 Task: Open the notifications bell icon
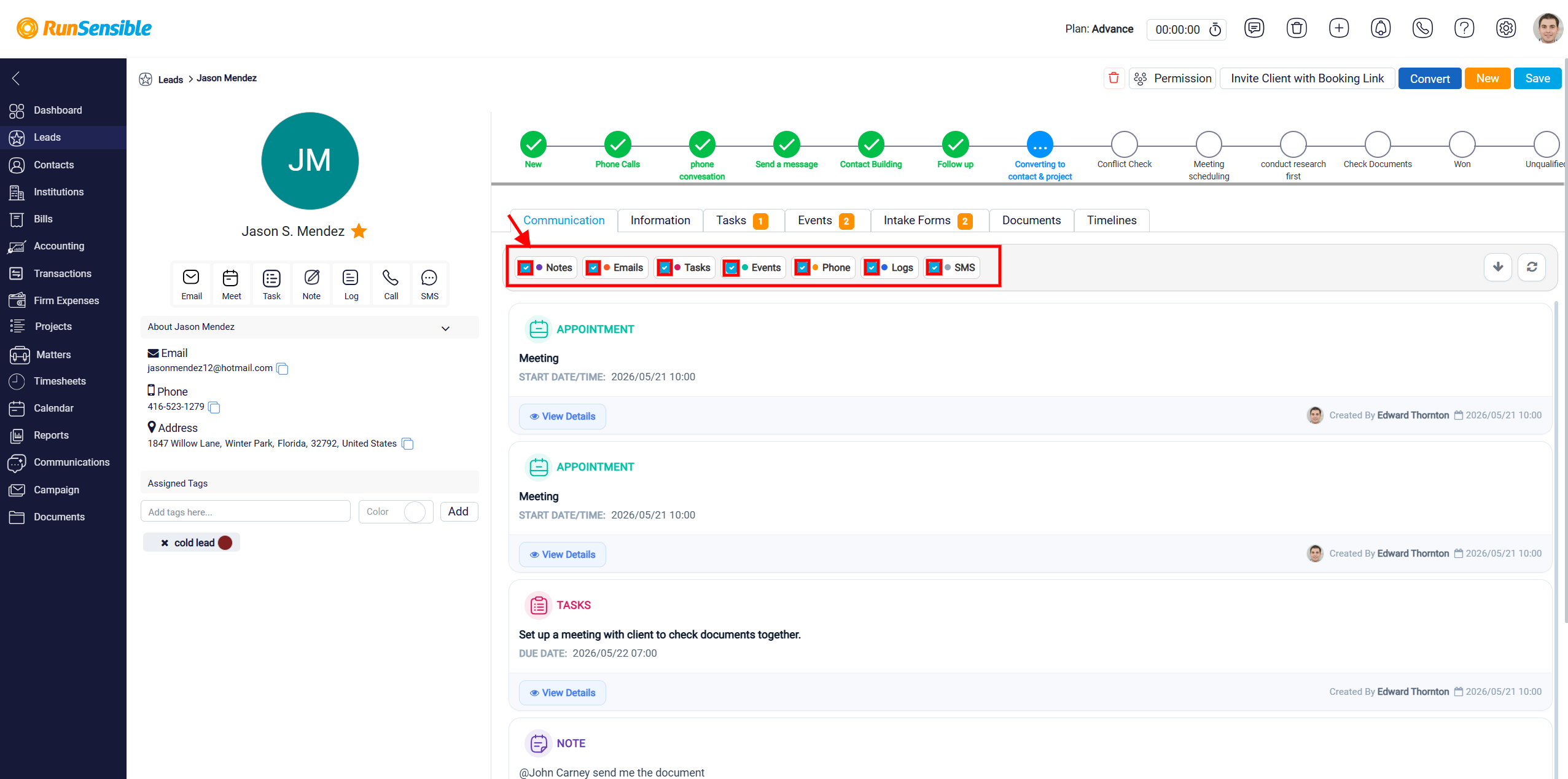click(1381, 28)
